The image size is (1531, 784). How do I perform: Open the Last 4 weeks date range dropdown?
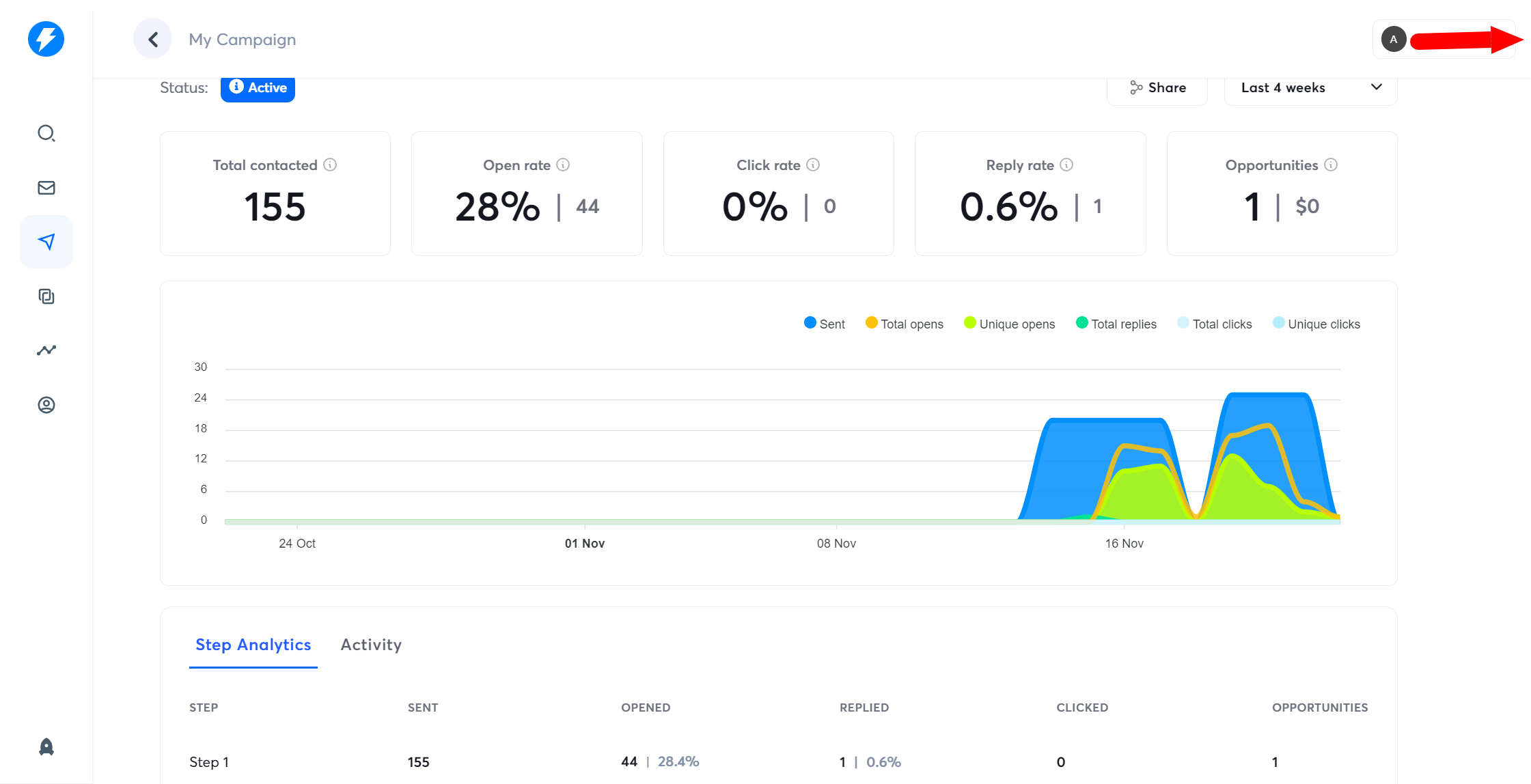1310,88
